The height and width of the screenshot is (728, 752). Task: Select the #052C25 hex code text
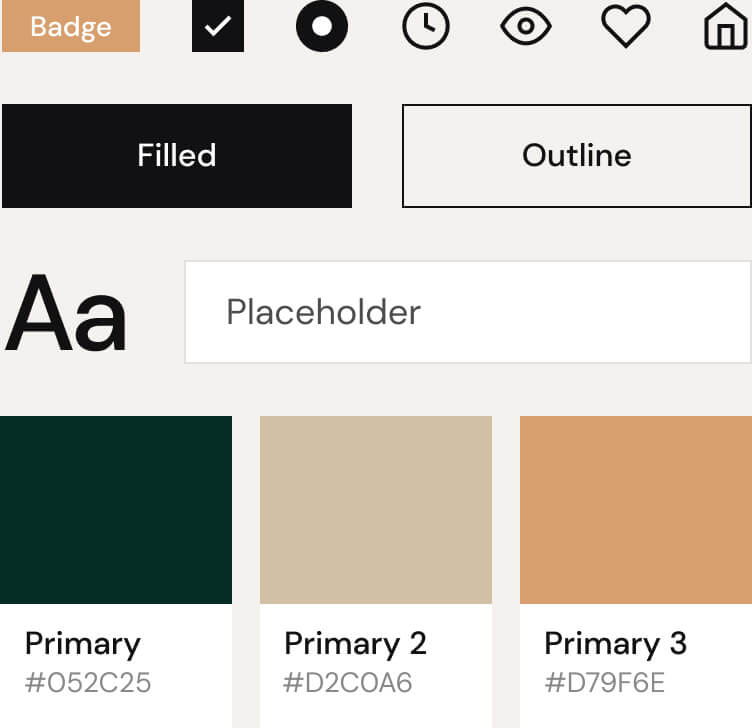tap(88, 683)
